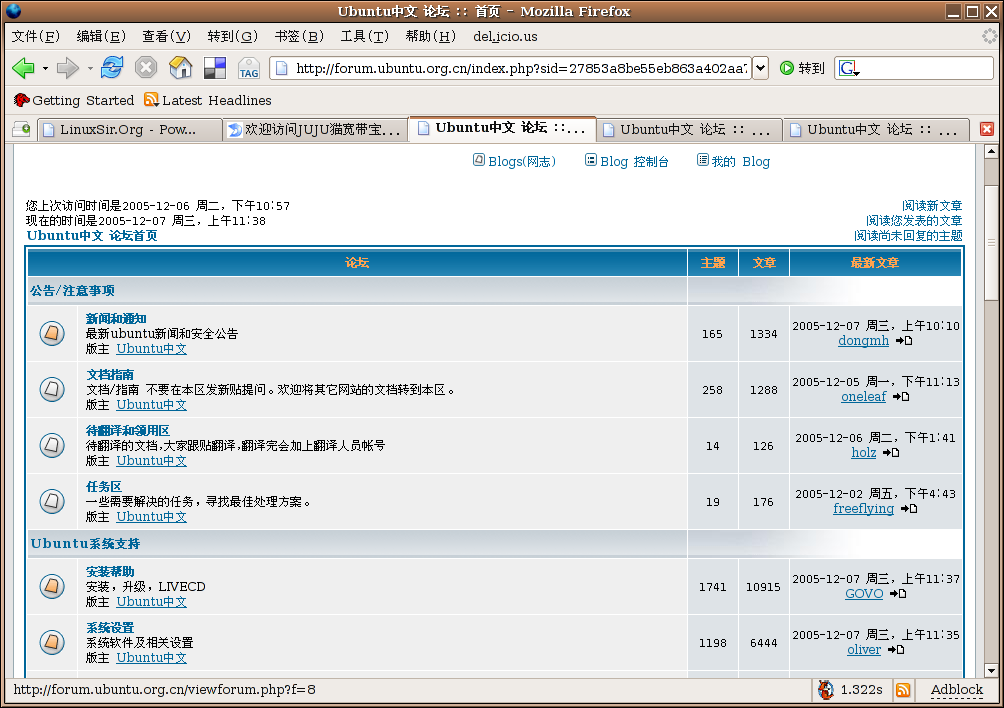Click the new tab icon
Screen dimensions: 1004x708
[x=22, y=129]
